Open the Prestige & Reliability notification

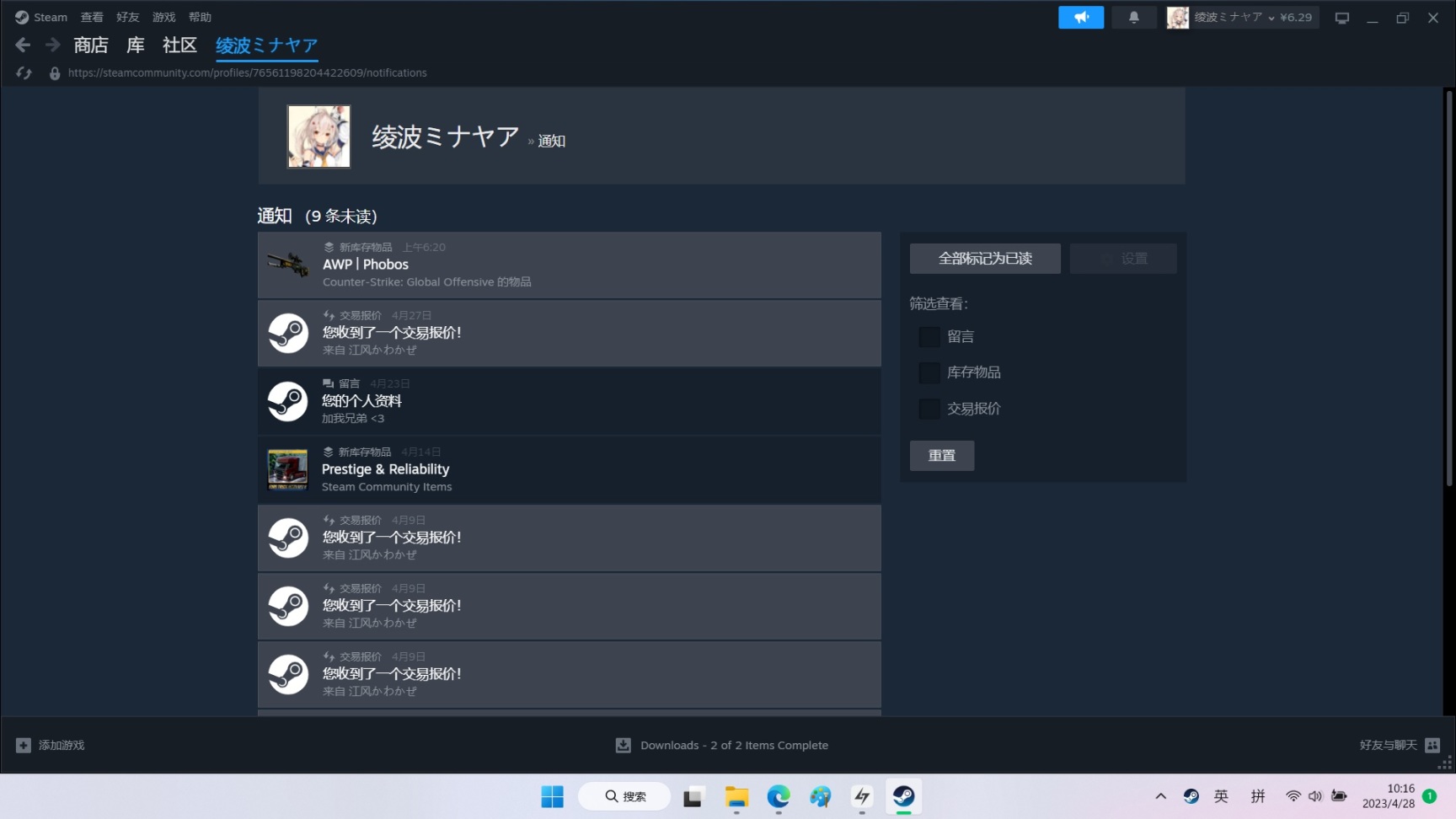[x=570, y=469]
